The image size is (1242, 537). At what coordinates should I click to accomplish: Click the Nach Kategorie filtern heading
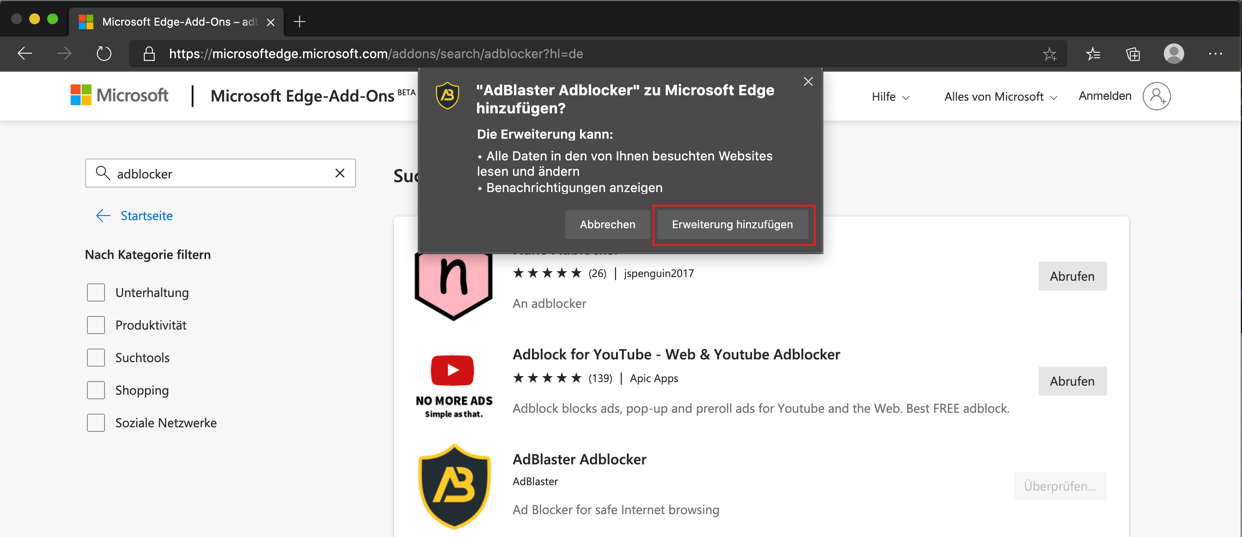[148, 254]
